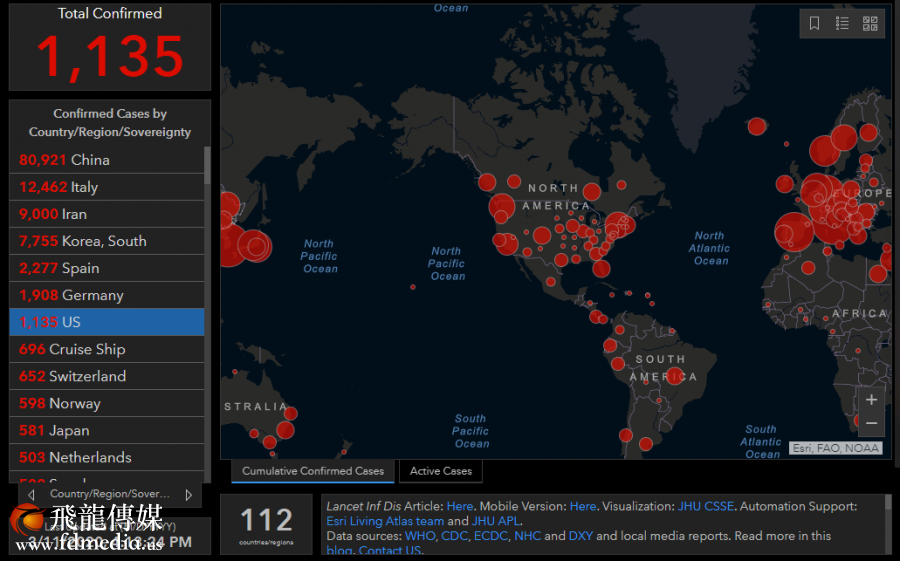Go to next list panel arrow
Image resolution: width=900 pixels, height=561 pixels.
189,494
